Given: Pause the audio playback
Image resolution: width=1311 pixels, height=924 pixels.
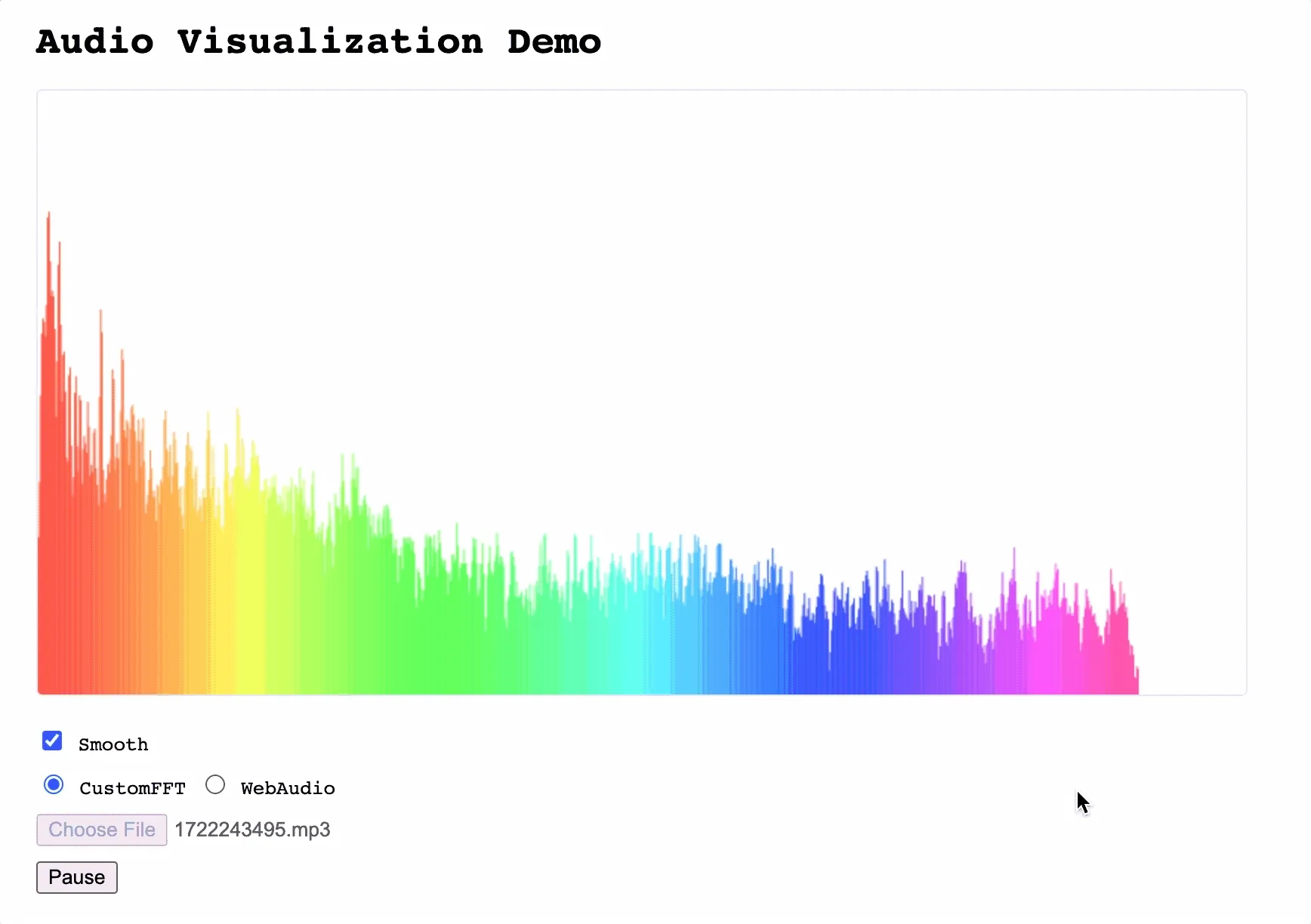Looking at the screenshot, I should 77,877.
